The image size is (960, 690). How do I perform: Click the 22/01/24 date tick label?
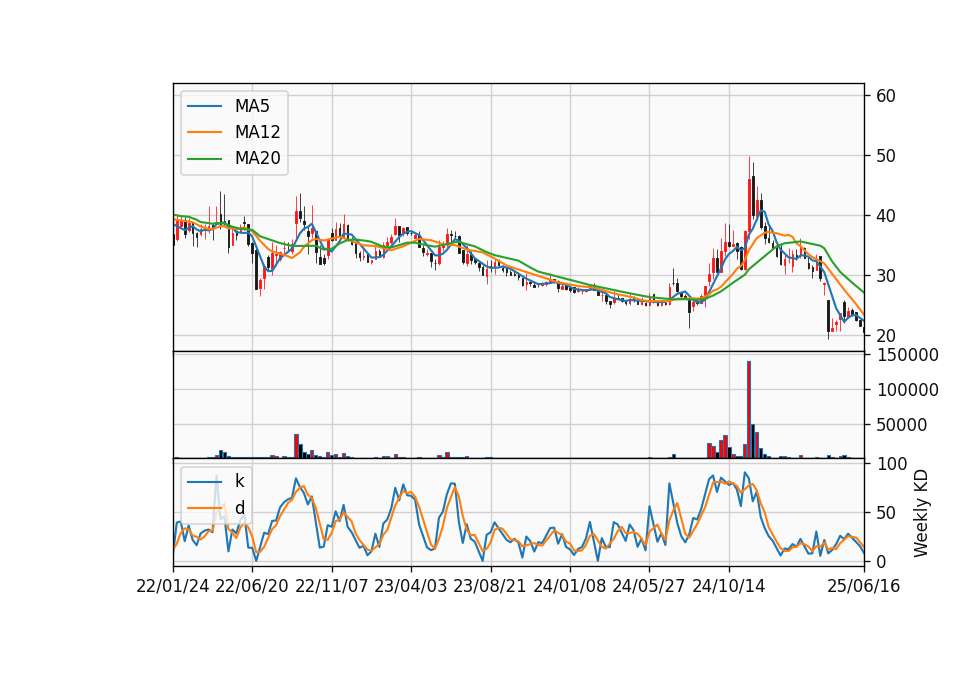pos(173,586)
